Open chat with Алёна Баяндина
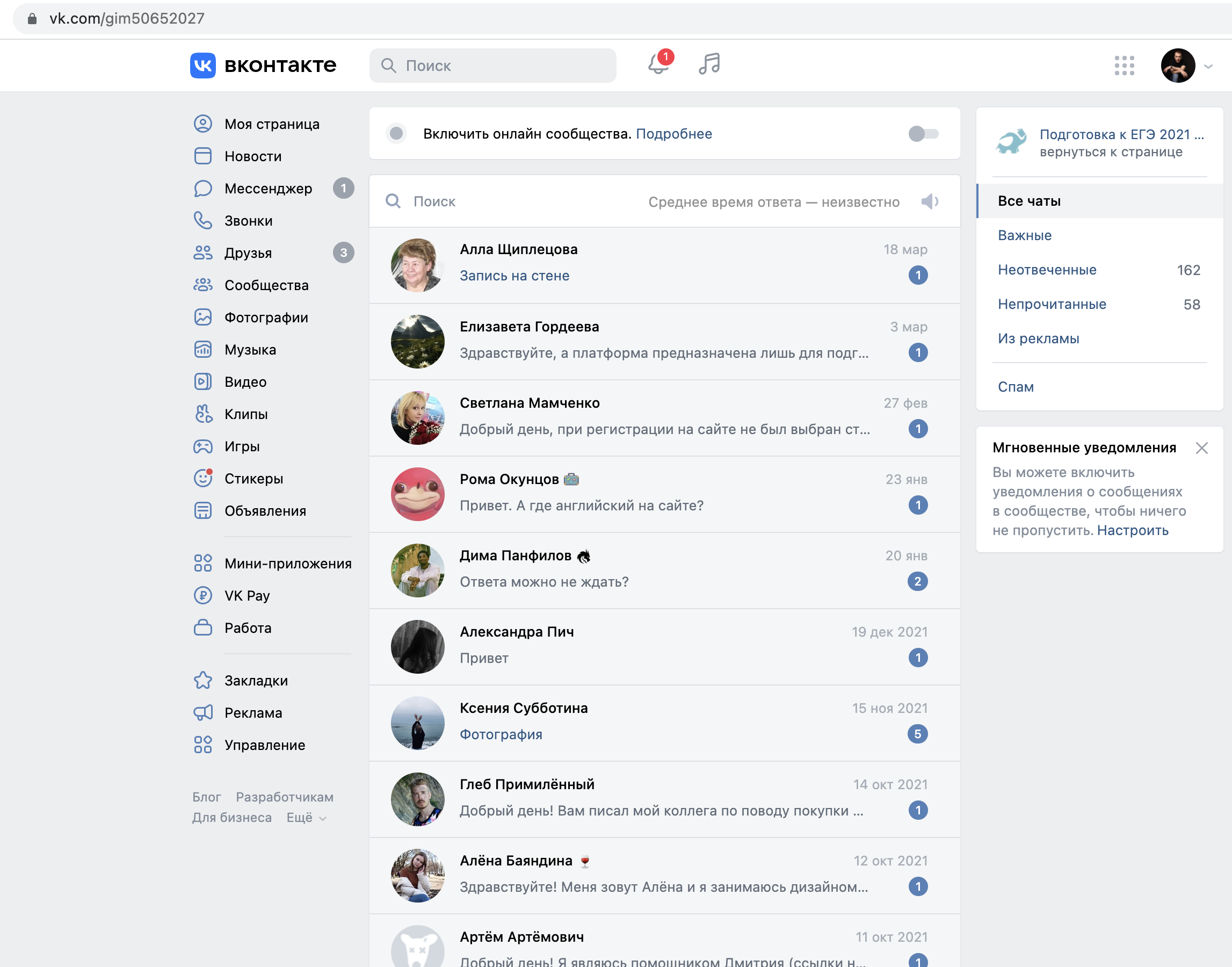This screenshot has width=1232, height=967. pyautogui.click(x=664, y=875)
